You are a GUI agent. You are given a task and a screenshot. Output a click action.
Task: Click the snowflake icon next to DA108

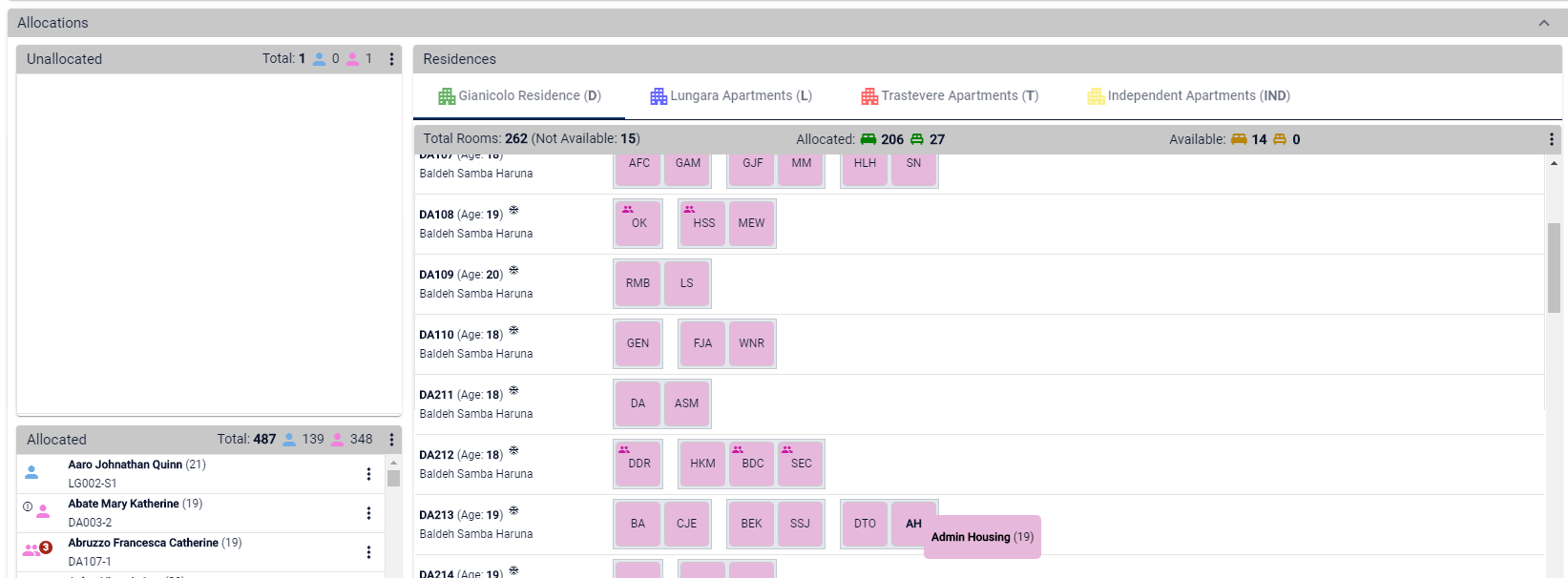pos(513,210)
